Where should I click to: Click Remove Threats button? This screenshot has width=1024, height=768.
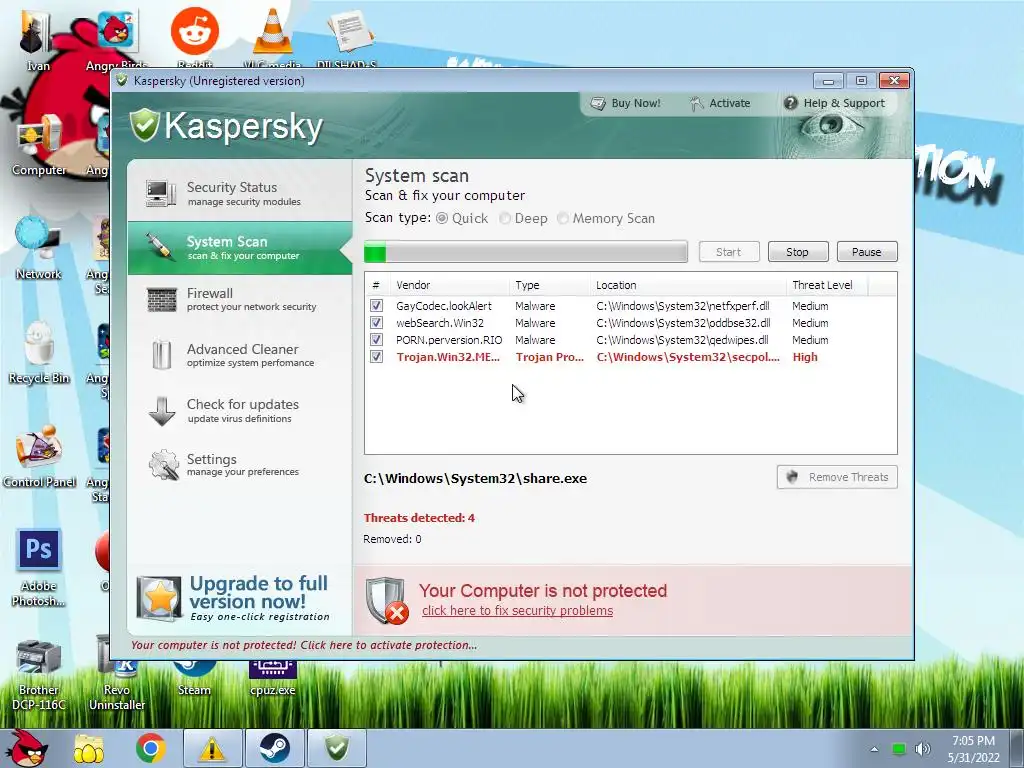[x=837, y=477]
